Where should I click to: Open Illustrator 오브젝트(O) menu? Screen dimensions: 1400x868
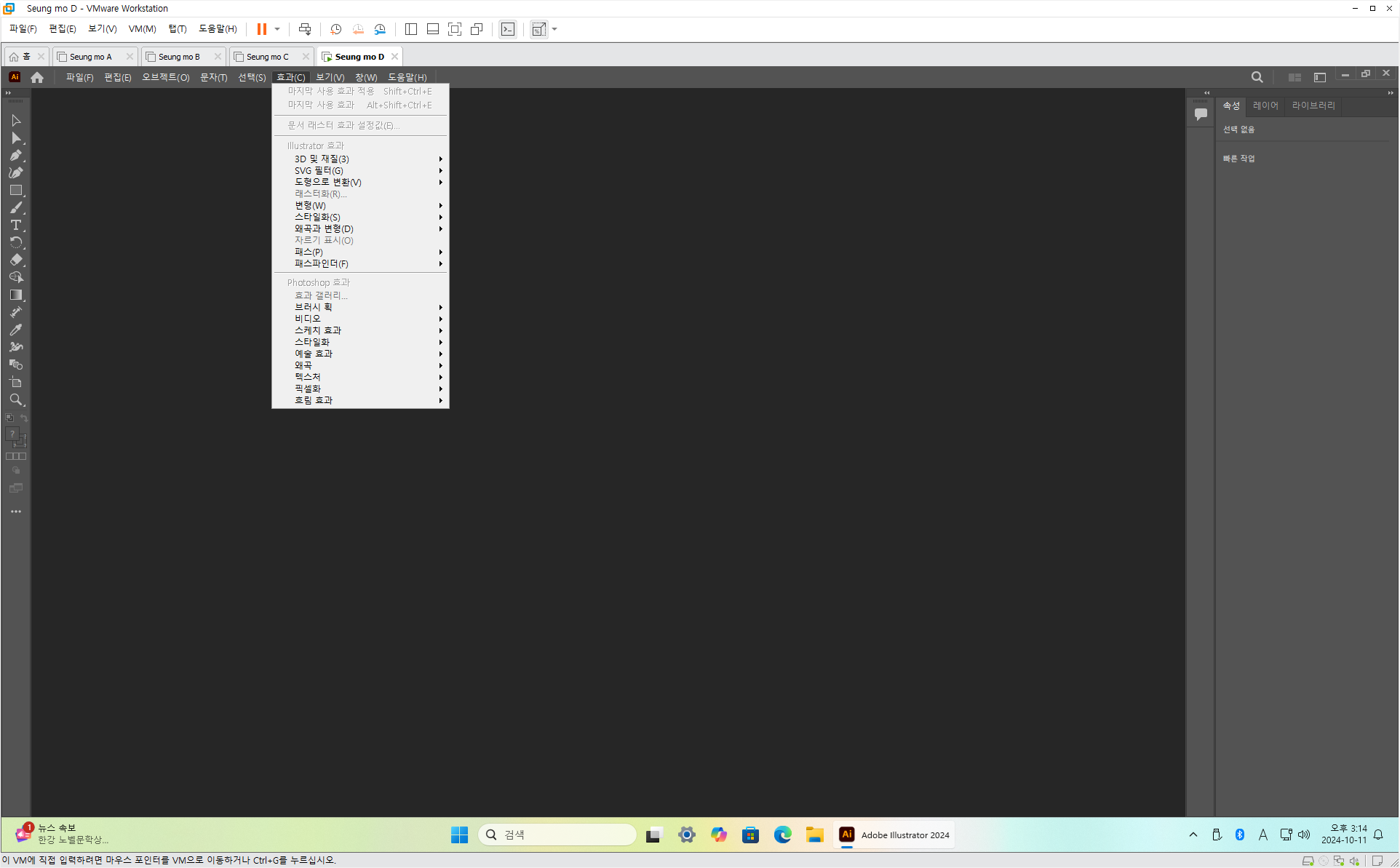pyautogui.click(x=165, y=77)
